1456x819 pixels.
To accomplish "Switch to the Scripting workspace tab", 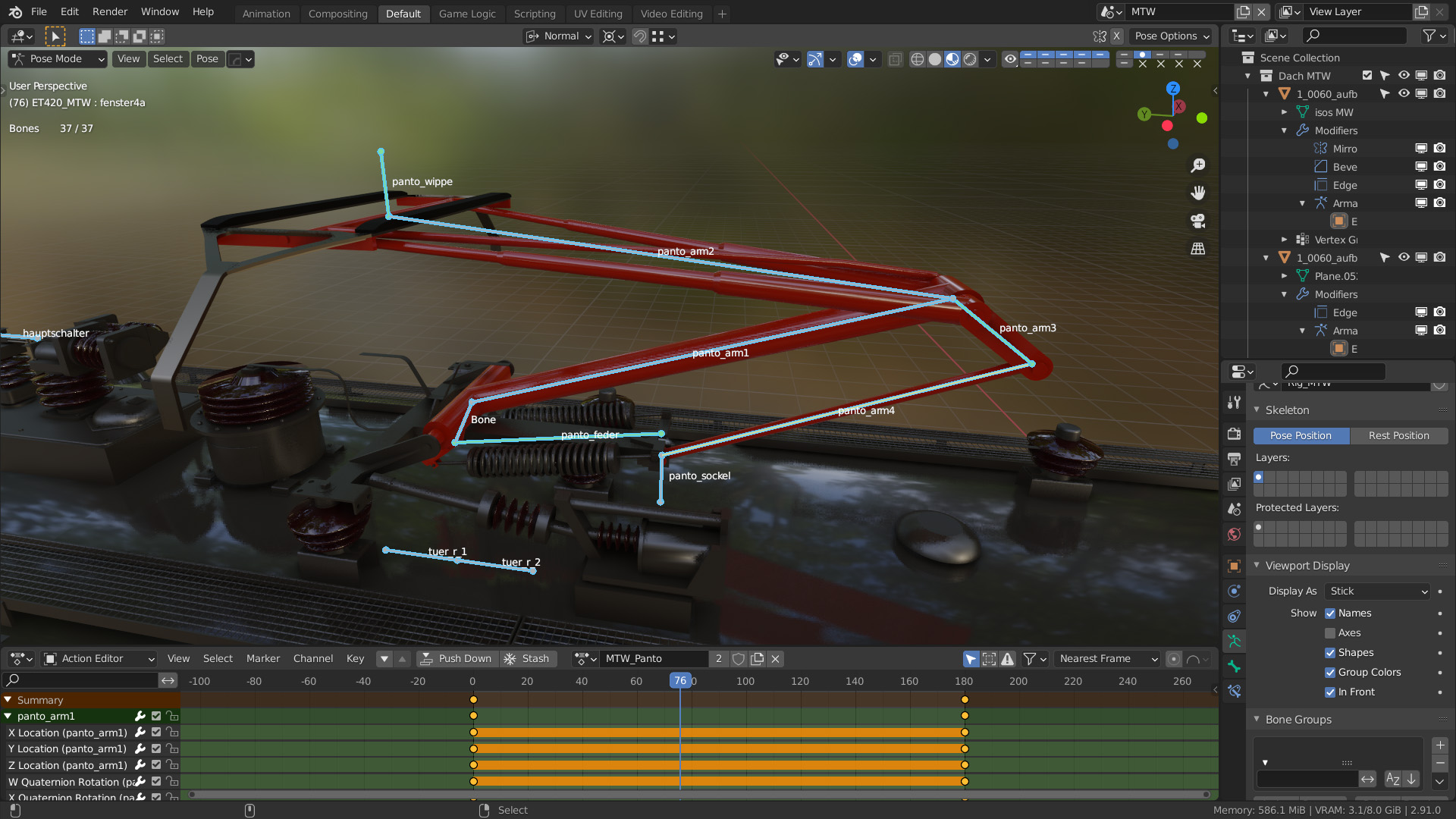I will (534, 14).
